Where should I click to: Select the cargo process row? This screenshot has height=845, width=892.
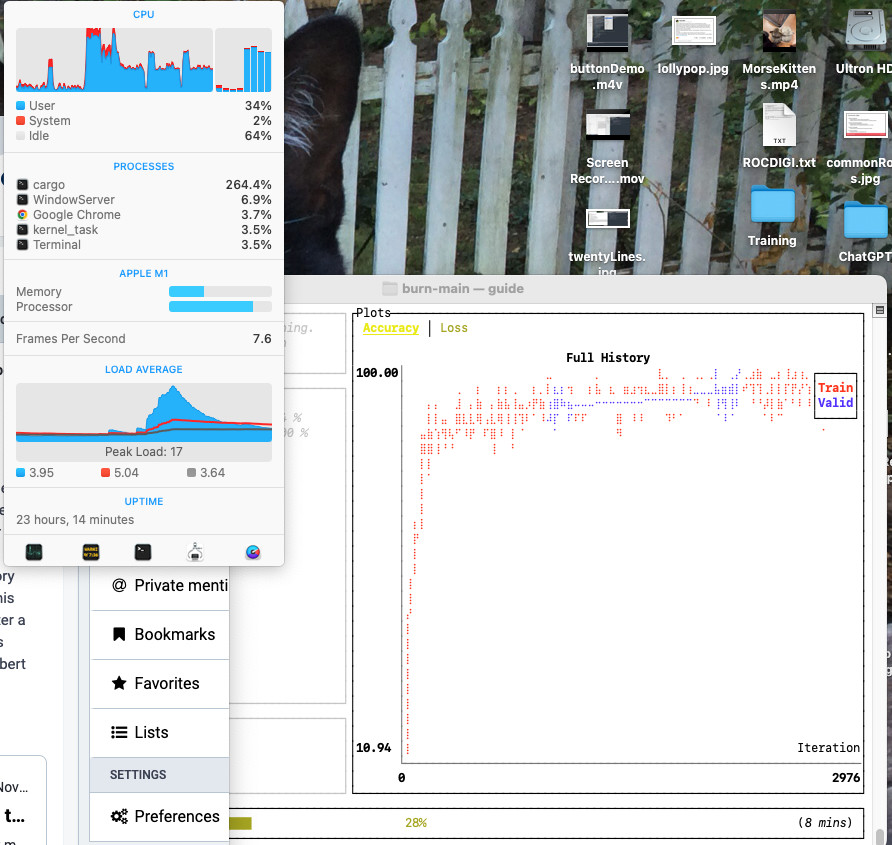tap(144, 185)
